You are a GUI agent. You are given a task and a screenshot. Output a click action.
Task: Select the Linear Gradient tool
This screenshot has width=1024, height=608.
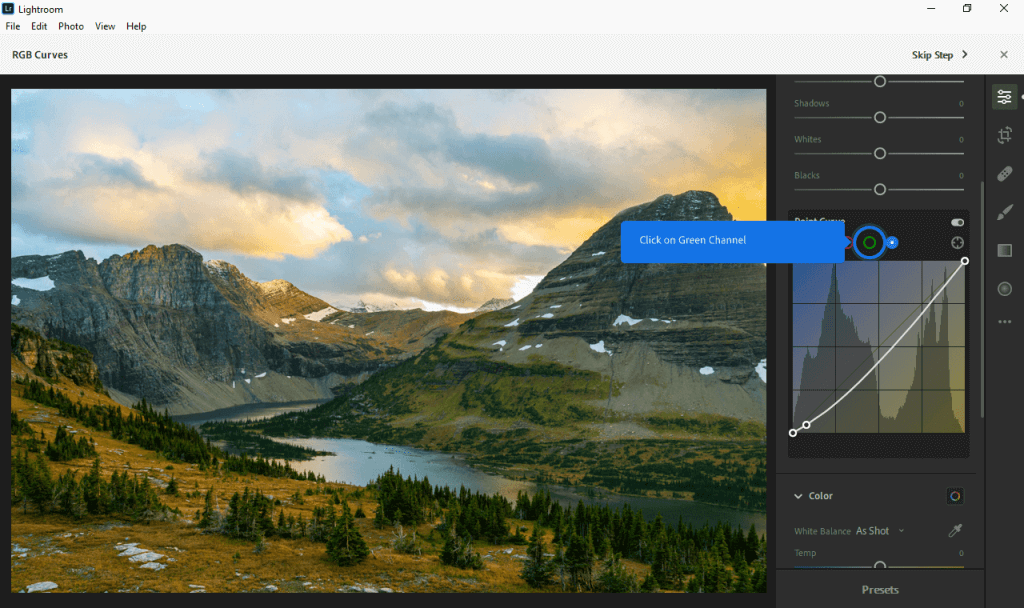click(x=1004, y=251)
